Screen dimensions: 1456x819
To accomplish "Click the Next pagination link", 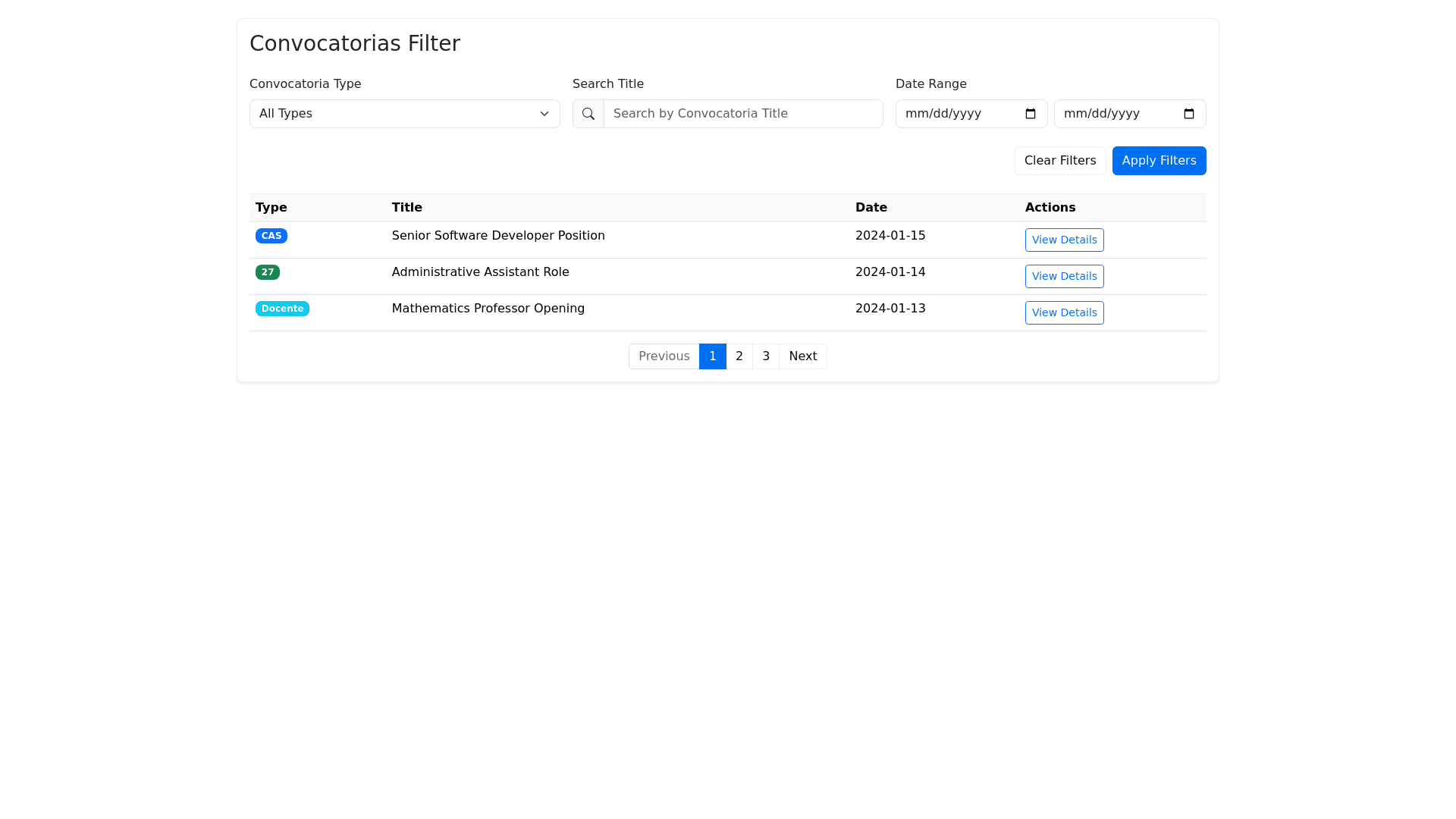I will (x=802, y=356).
